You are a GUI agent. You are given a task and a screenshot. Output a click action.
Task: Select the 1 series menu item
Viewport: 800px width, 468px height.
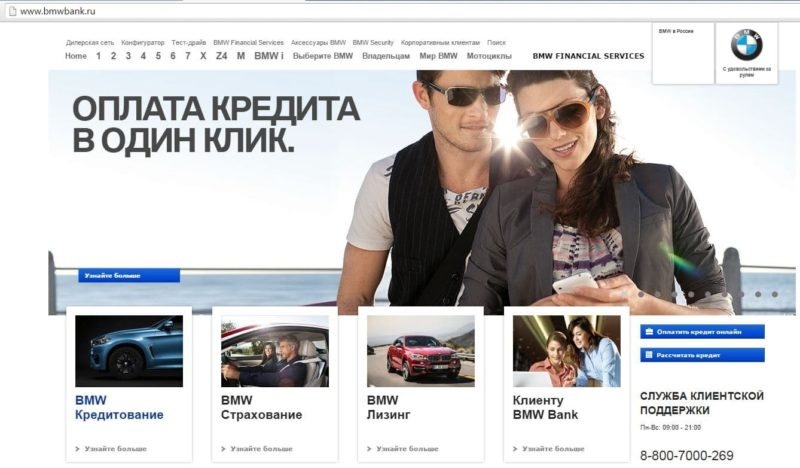point(98,56)
